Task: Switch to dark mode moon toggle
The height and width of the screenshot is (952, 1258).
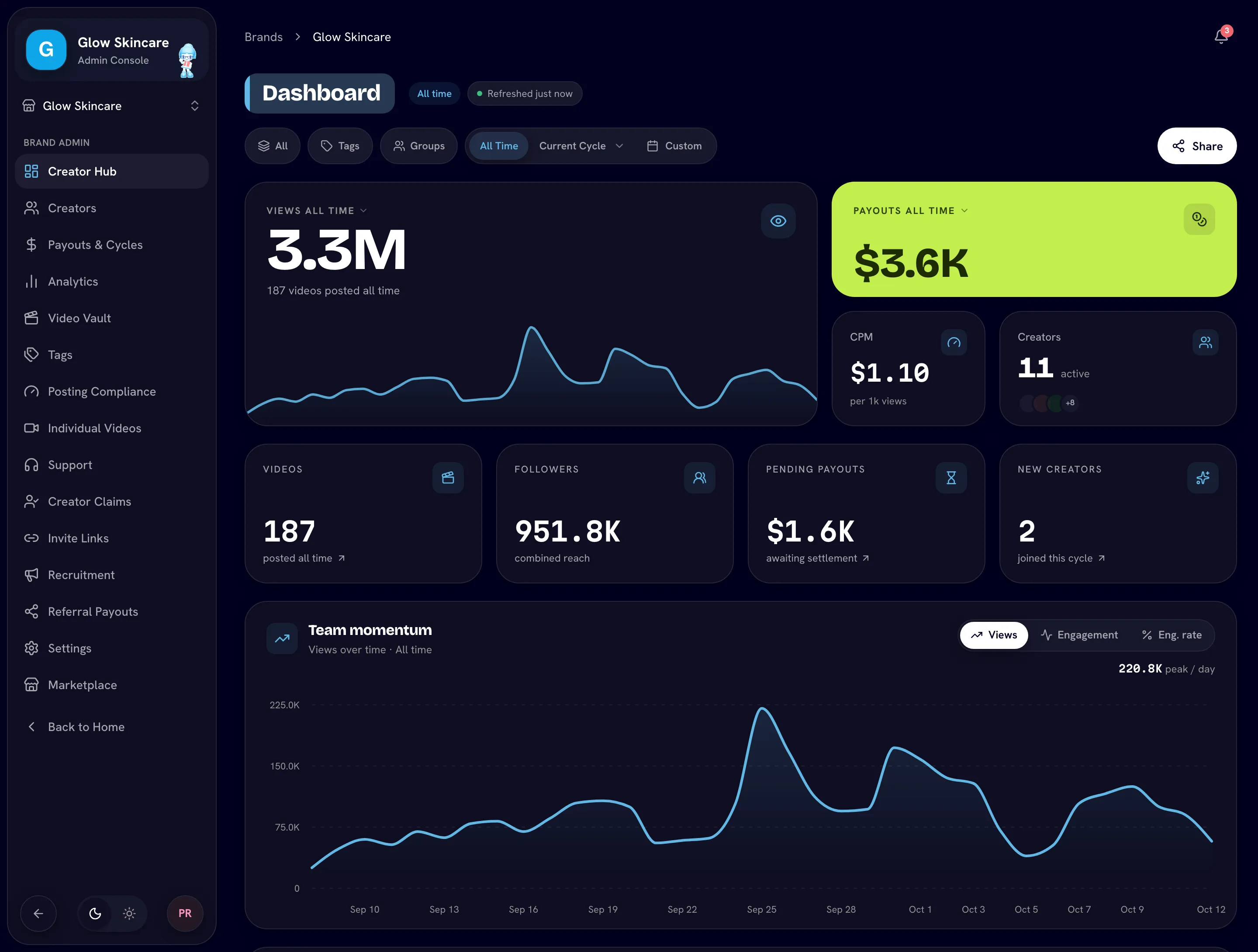Action: coord(95,913)
